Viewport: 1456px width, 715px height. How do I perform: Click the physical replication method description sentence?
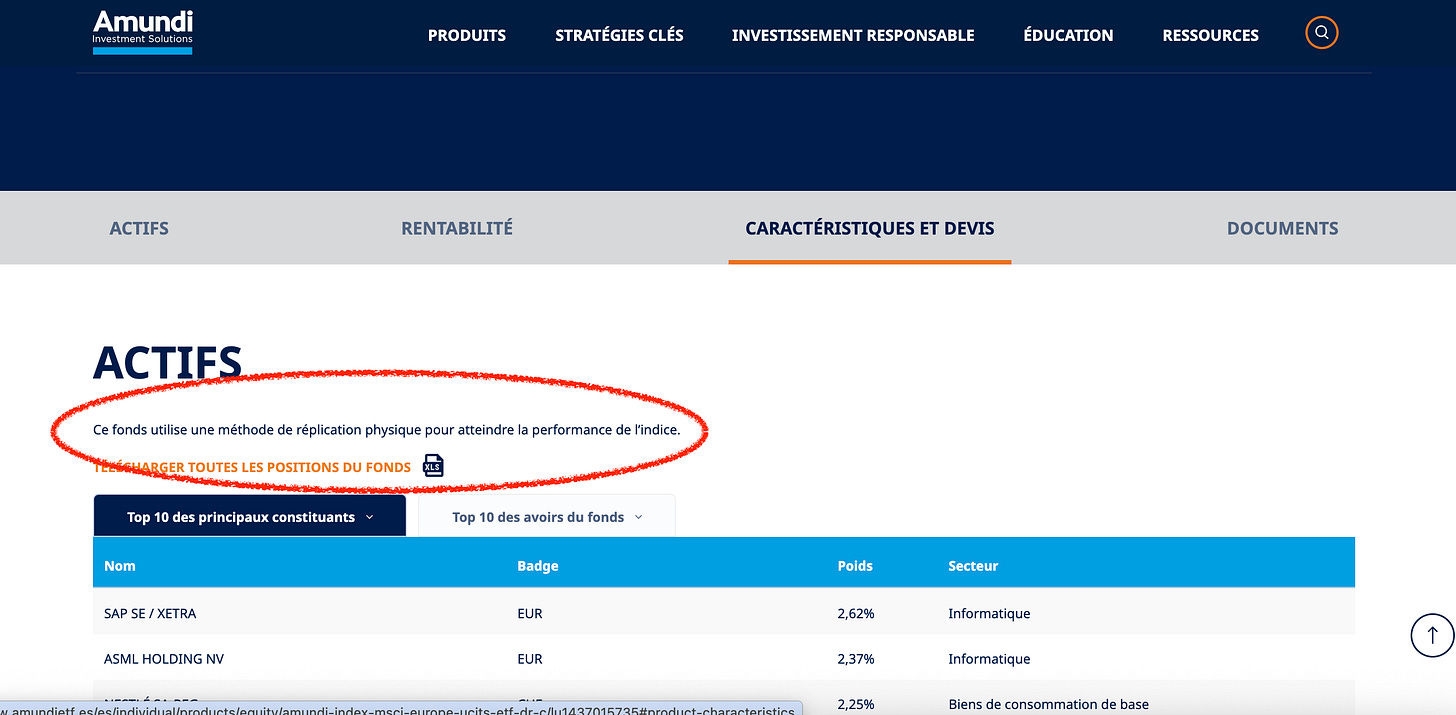point(386,430)
